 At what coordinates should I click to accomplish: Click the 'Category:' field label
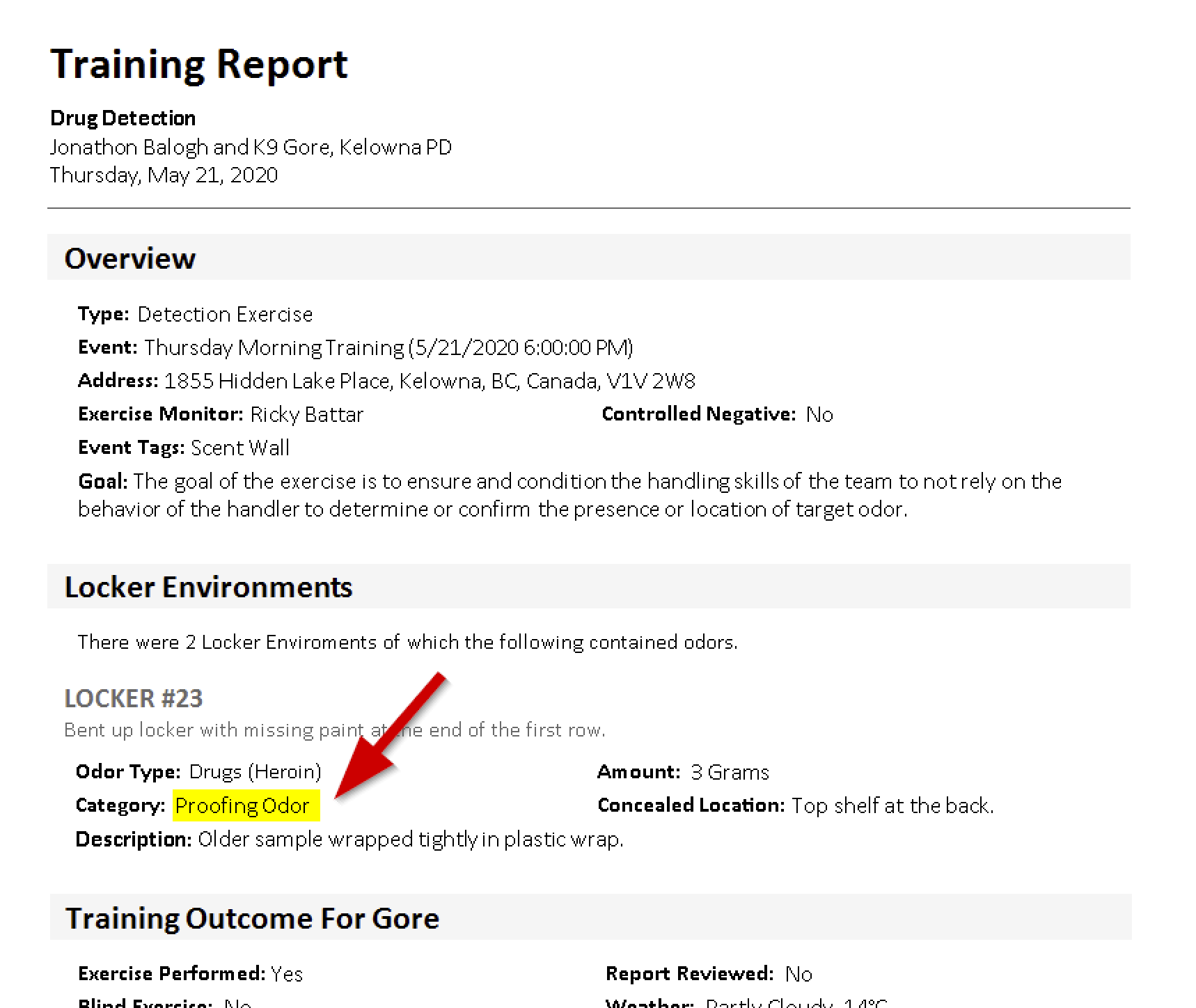[120, 805]
